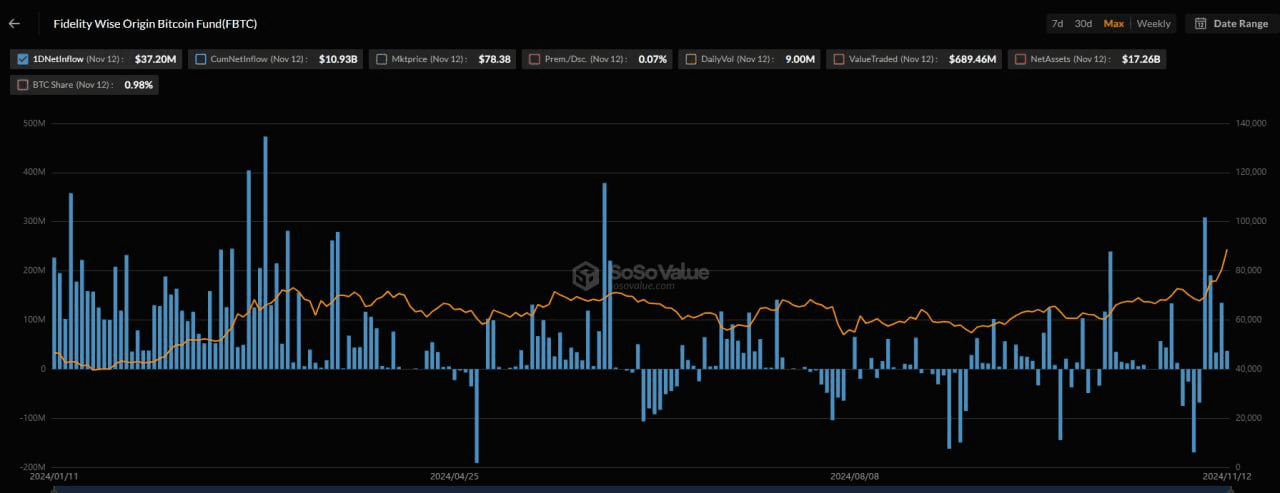Toggle the BTC Share series checkbox
This screenshot has height=493, width=1280.
tap(24, 86)
